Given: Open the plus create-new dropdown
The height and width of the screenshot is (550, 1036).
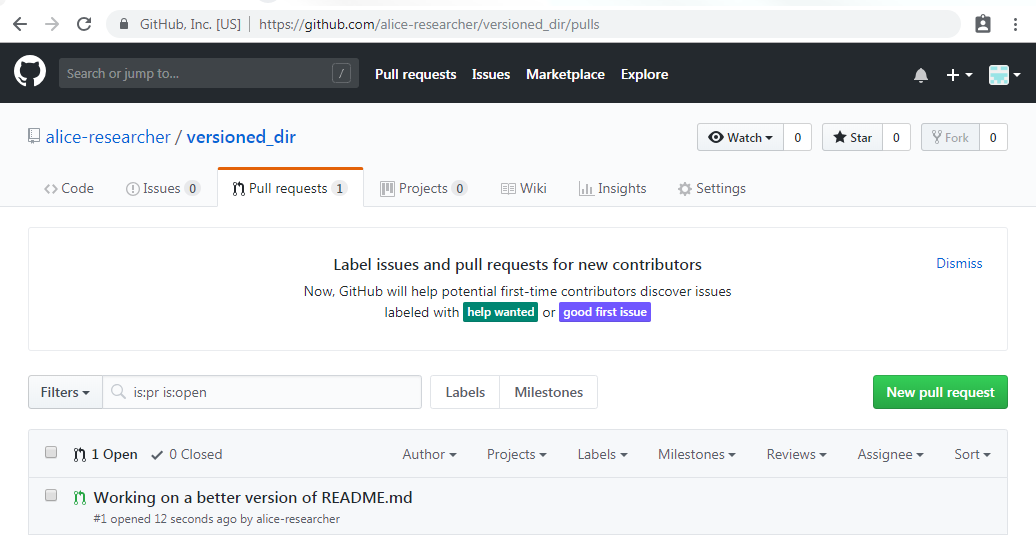Looking at the screenshot, I should (959, 75).
